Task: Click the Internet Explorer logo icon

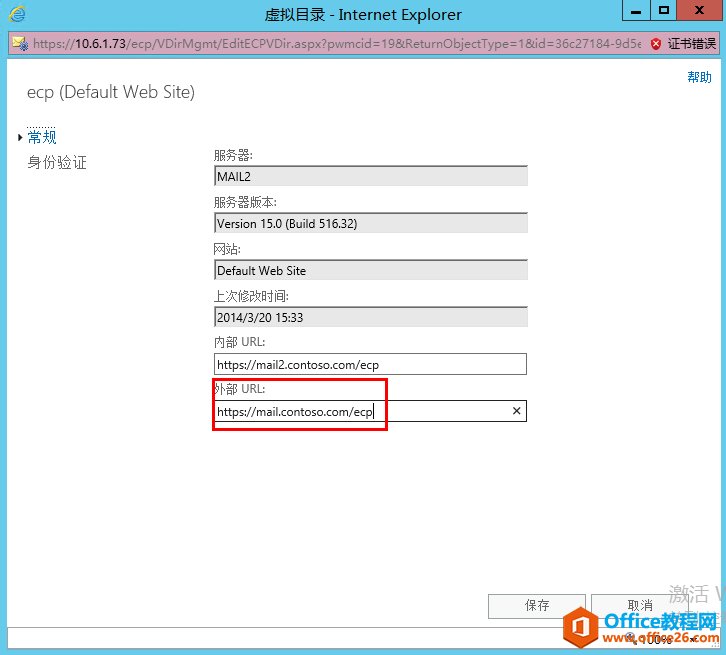Action: pyautogui.click(x=18, y=14)
